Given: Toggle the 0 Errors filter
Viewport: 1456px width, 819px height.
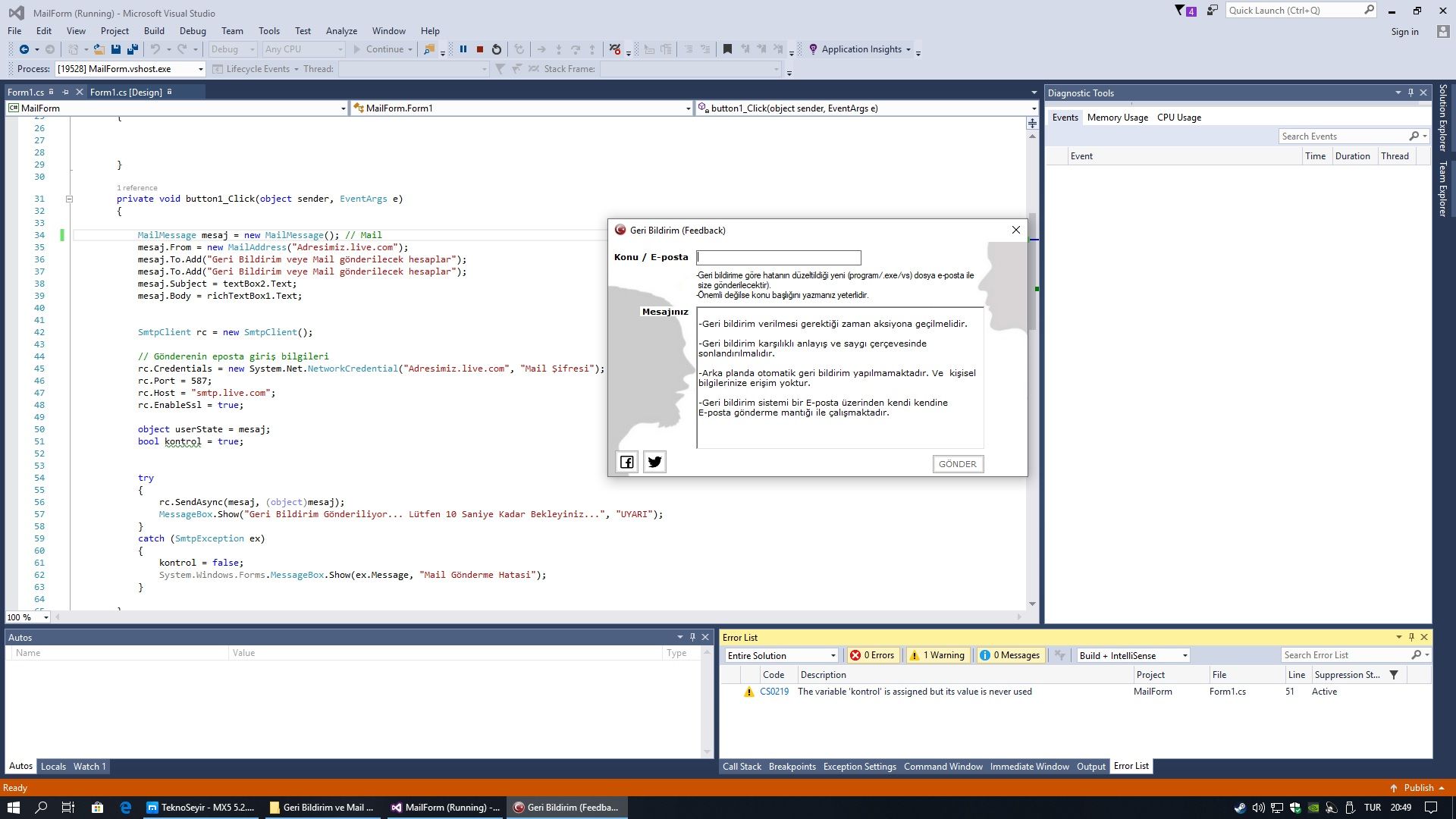Looking at the screenshot, I should click(x=872, y=656).
